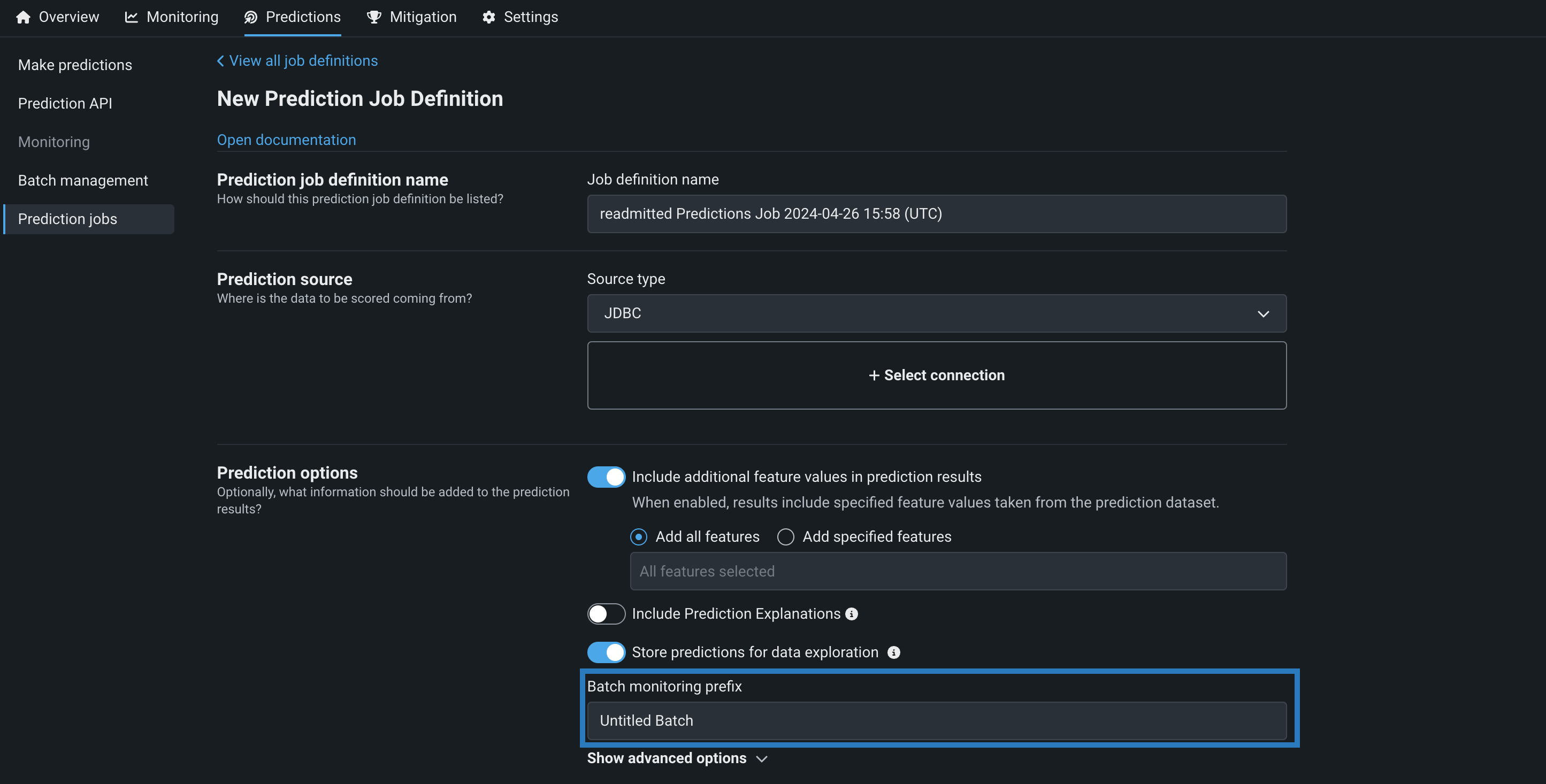Go to Make predictions sidebar item
This screenshot has width=1546, height=784.
pos(75,65)
